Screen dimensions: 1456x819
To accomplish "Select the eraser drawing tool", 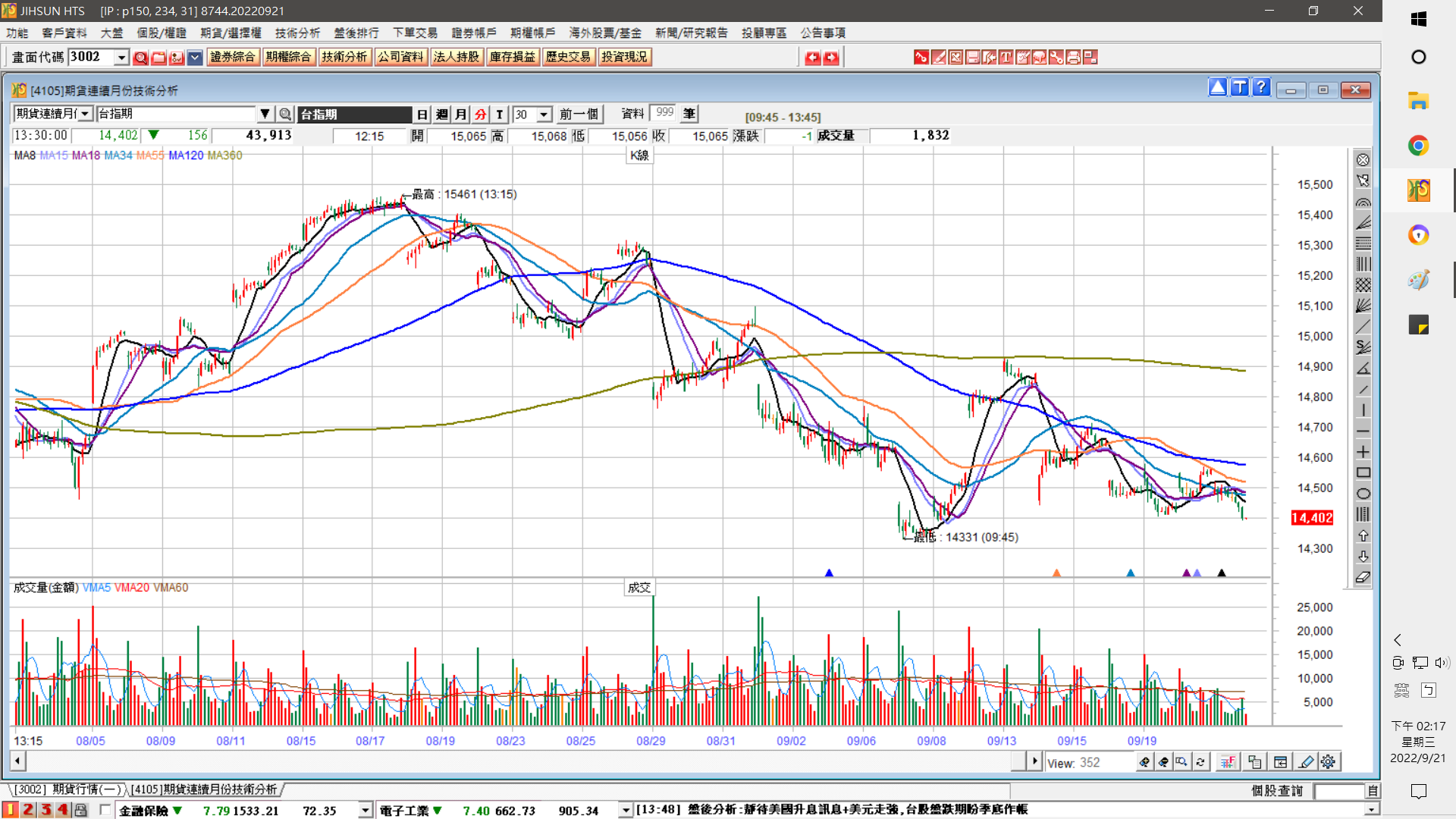I will click(1363, 577).
